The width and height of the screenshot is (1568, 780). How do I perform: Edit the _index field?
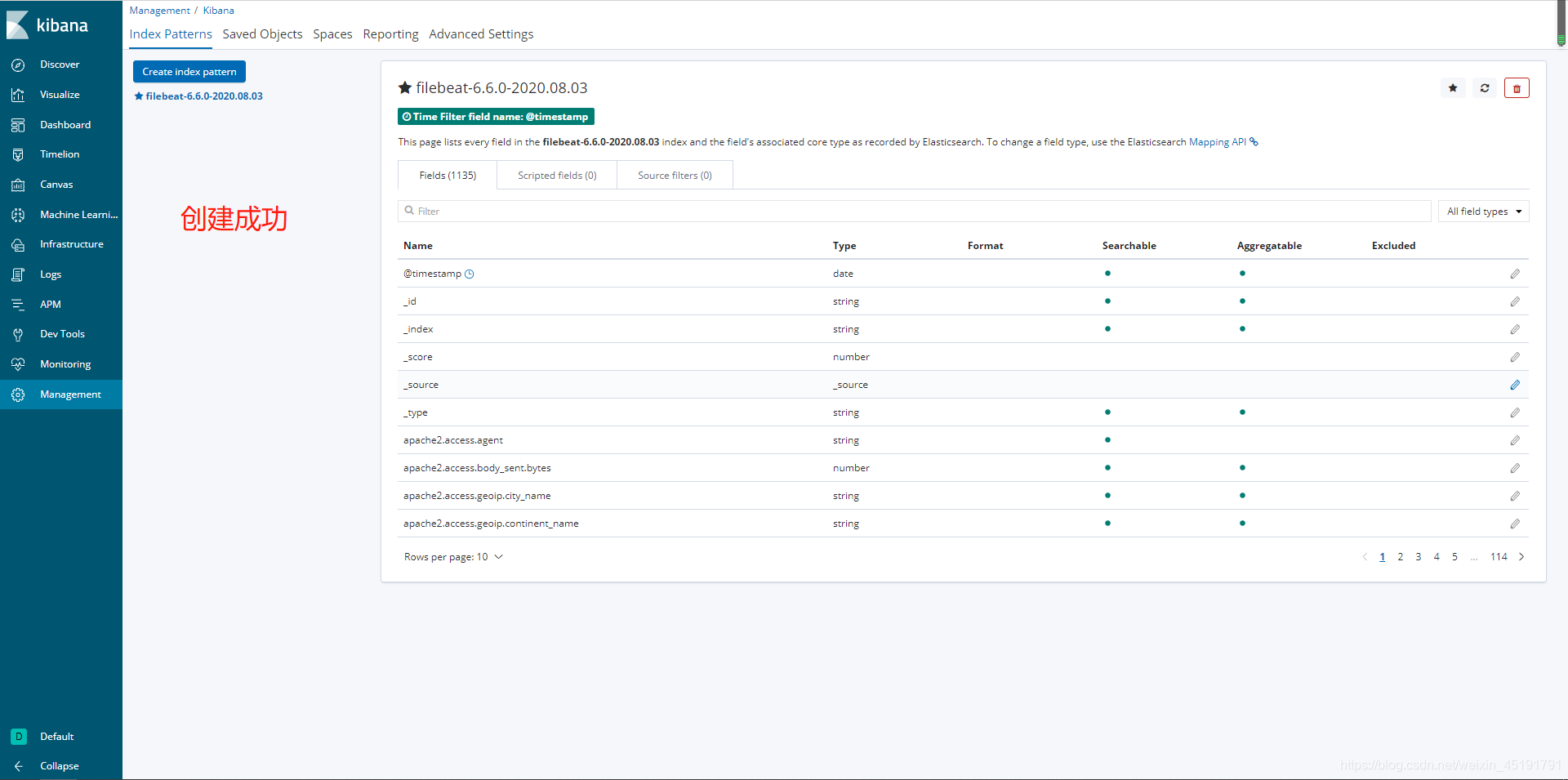pyautogui.click(x=1515, y=330)
